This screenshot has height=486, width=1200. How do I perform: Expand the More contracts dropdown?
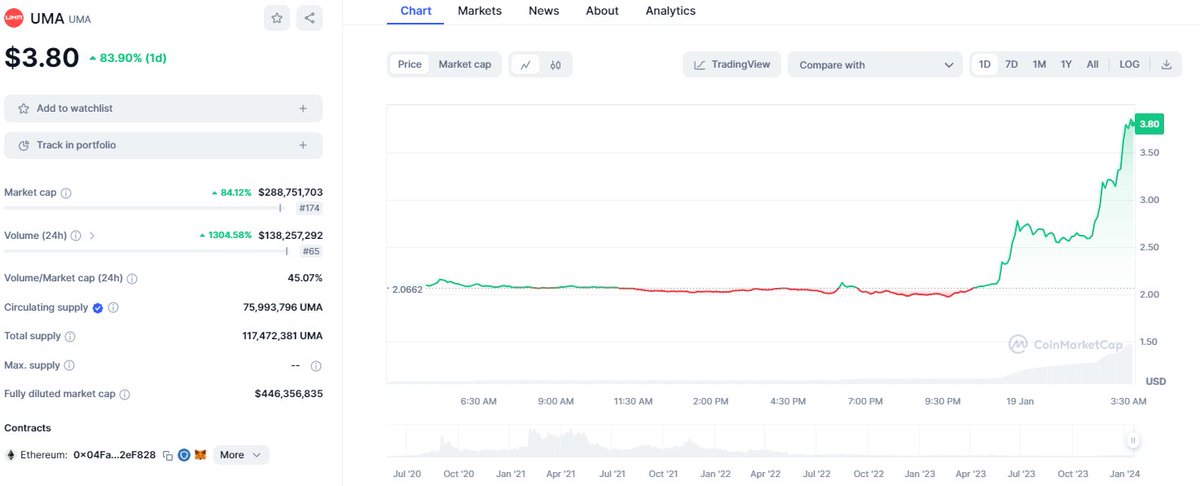pyautogui.click(x=240, y=455)
